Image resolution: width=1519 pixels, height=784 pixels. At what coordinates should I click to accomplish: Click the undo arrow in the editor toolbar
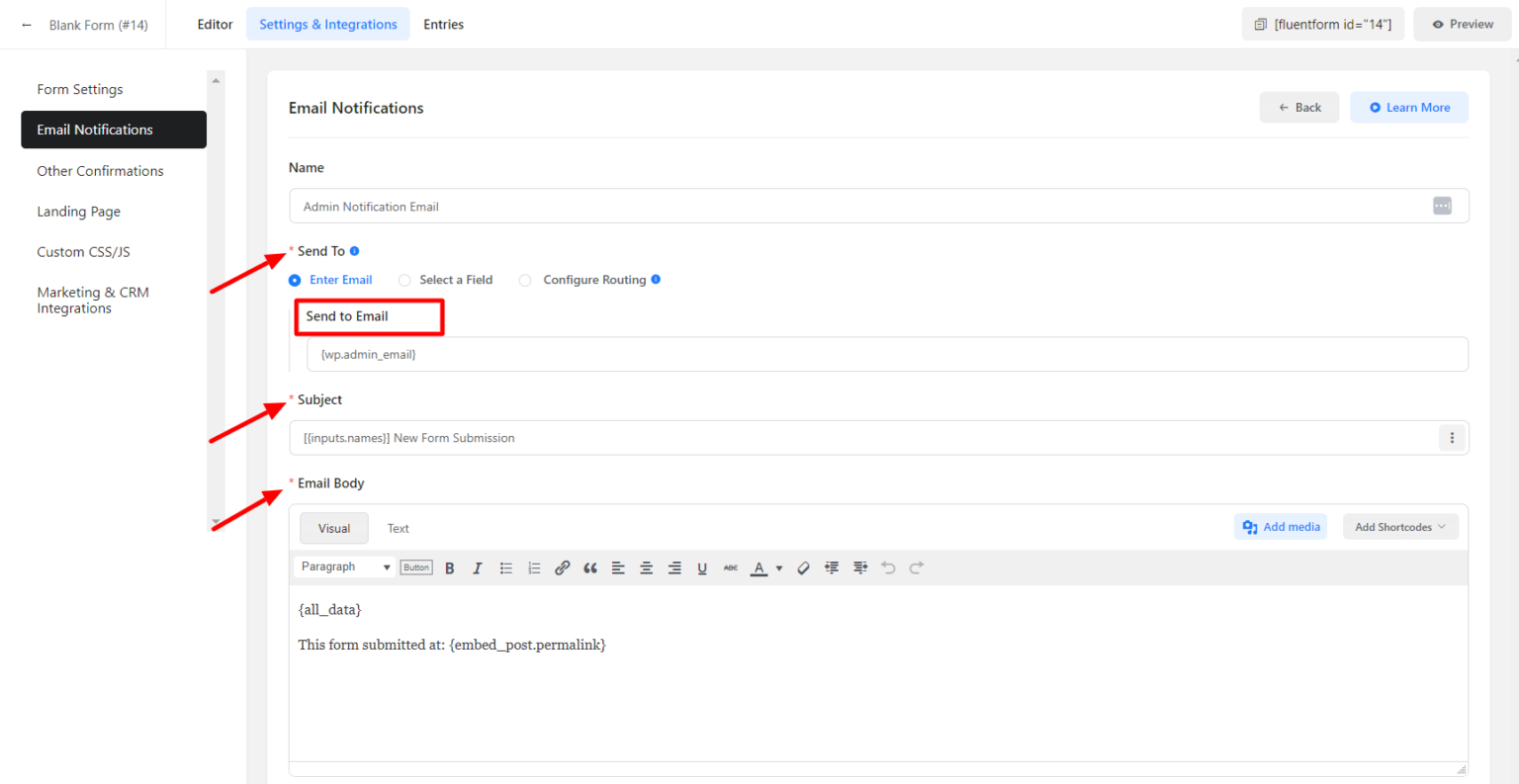tap(887, 567)
